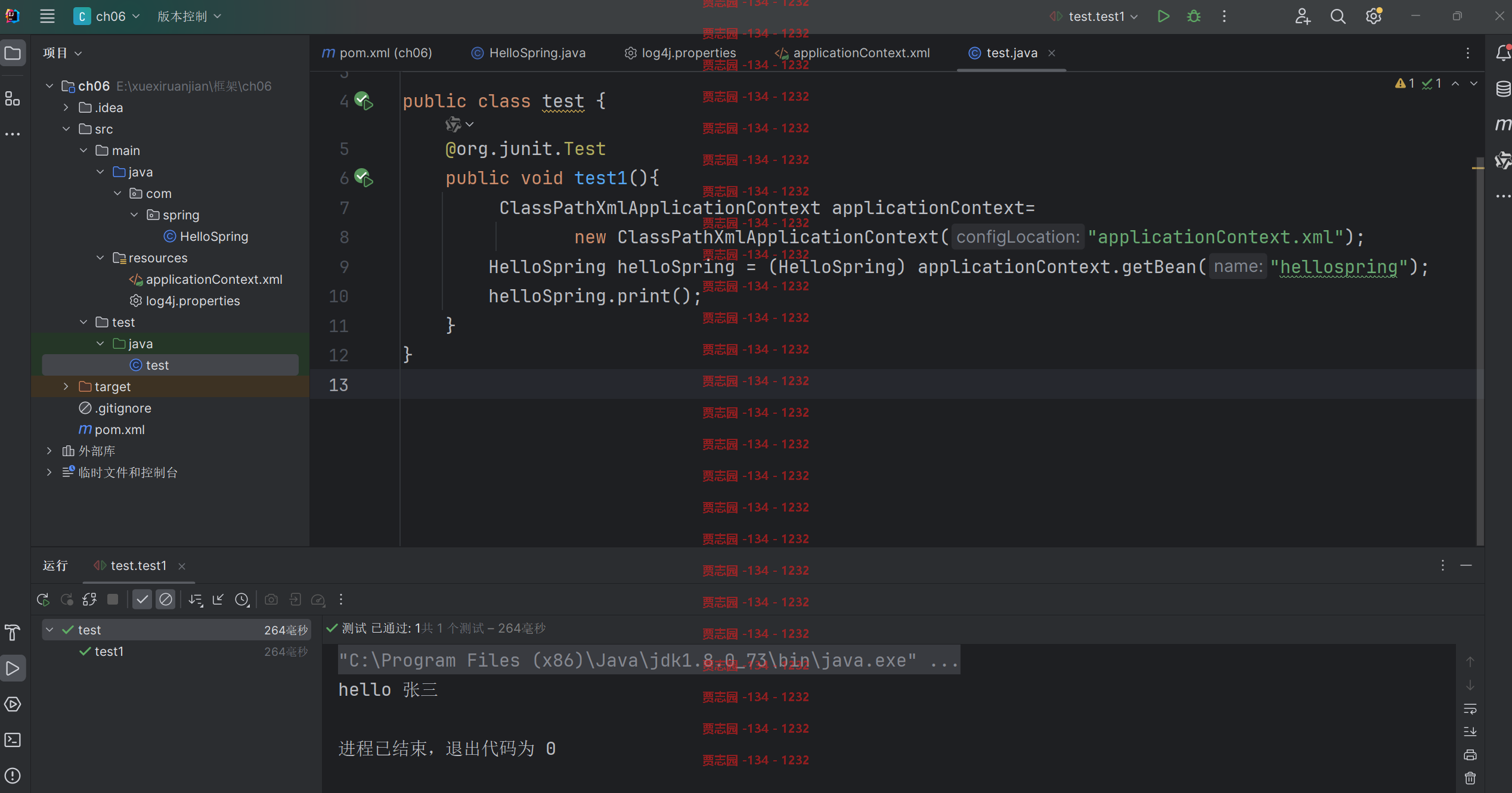Image resolution: width=1512 pixels, height=793 pixels.
Task: Switch to applicationContext.xml tab
Action: point(853,53)
